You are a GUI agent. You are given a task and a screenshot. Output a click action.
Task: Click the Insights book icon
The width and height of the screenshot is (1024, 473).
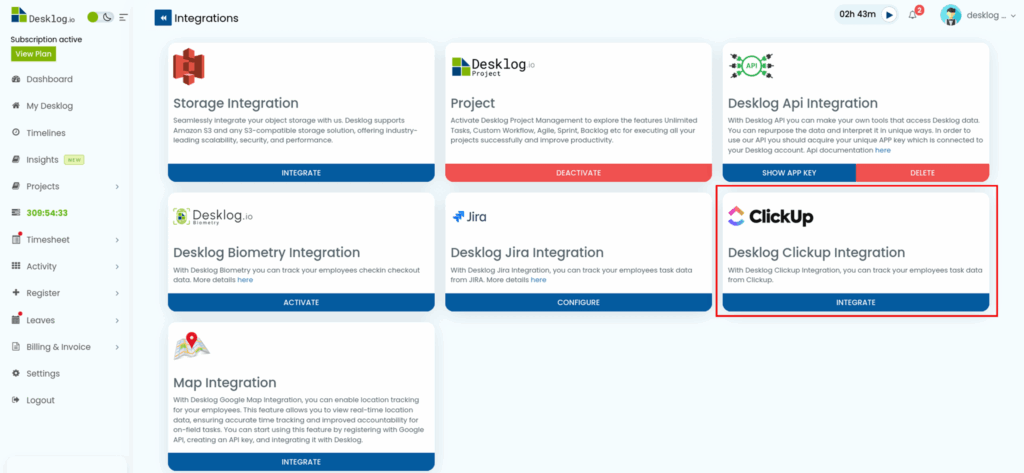click(x=16, y=159)
